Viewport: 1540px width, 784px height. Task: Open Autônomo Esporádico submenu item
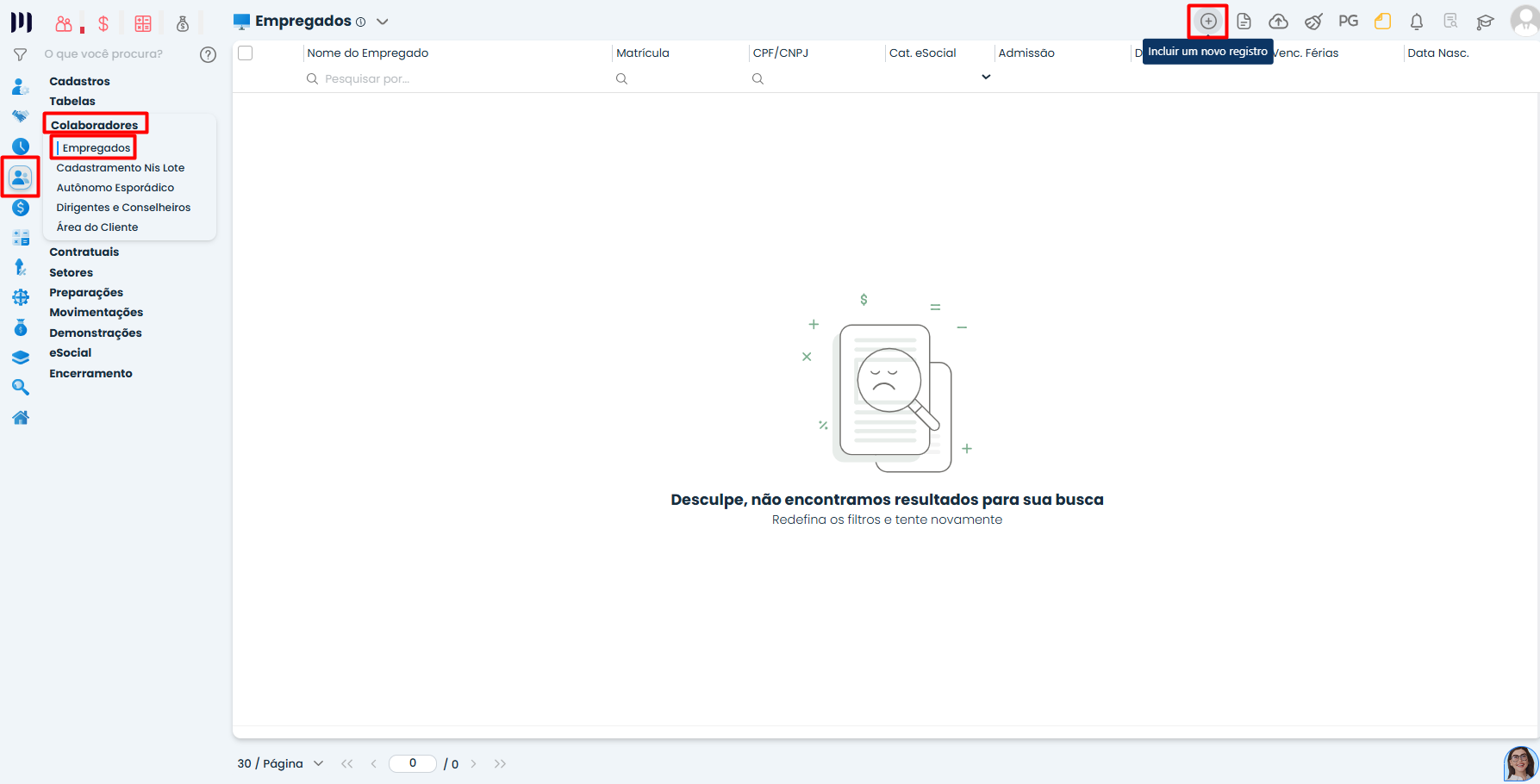[x=115, y=188]
